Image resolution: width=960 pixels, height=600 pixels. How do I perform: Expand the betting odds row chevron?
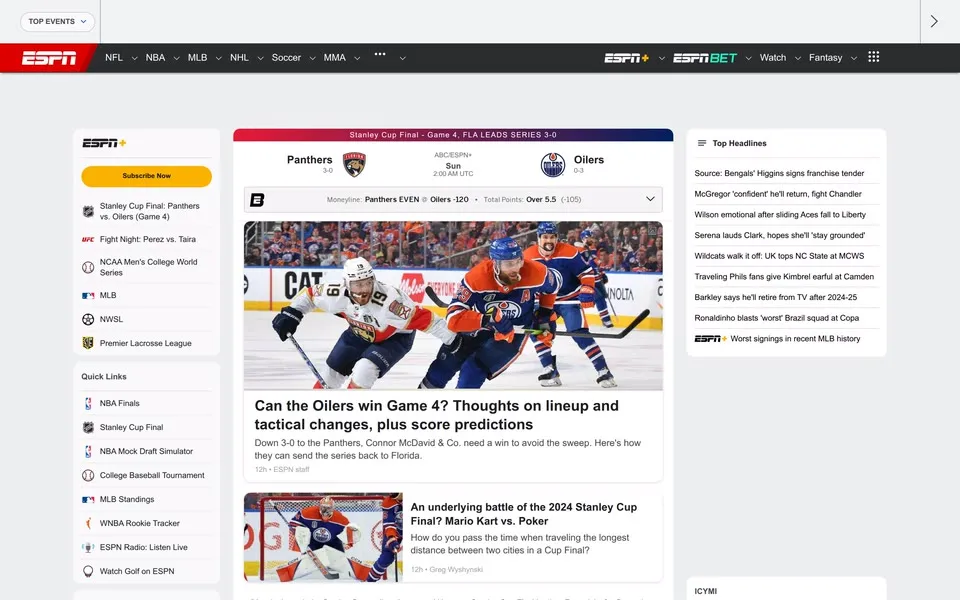click(x=650, y=199)
